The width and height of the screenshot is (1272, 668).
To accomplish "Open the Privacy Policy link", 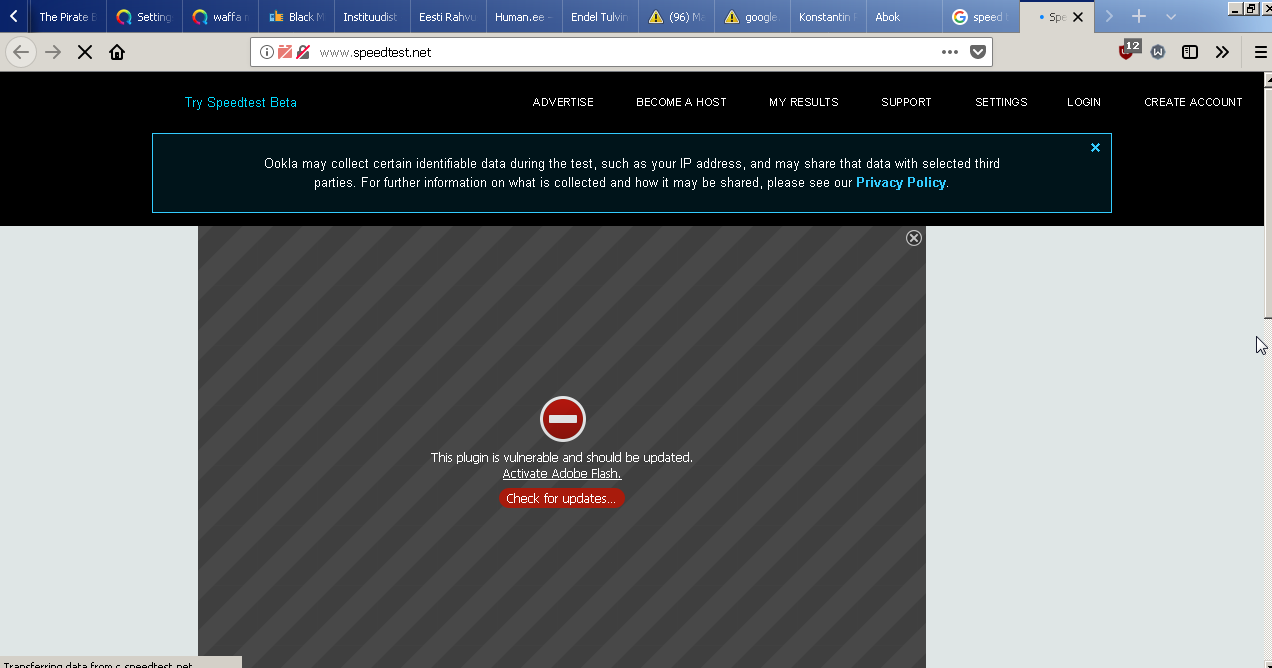I will click(901, 182).
